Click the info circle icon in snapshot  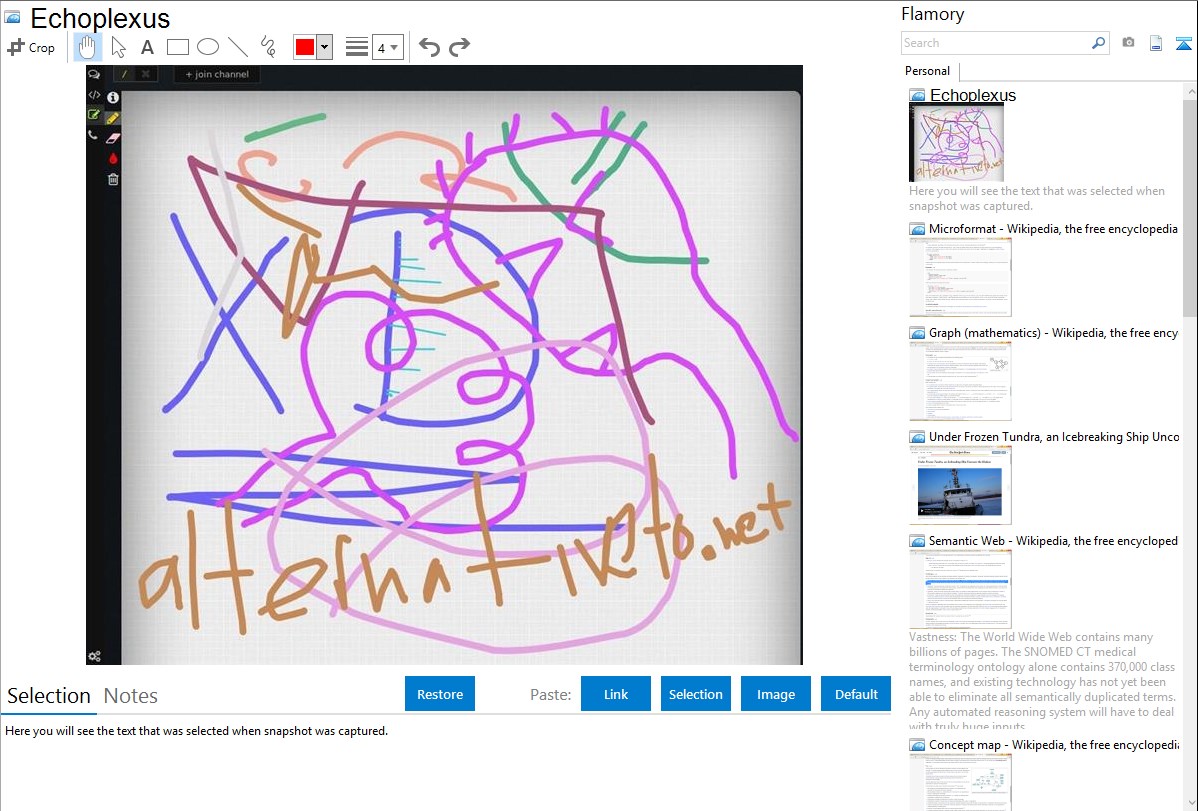[113, 97]
